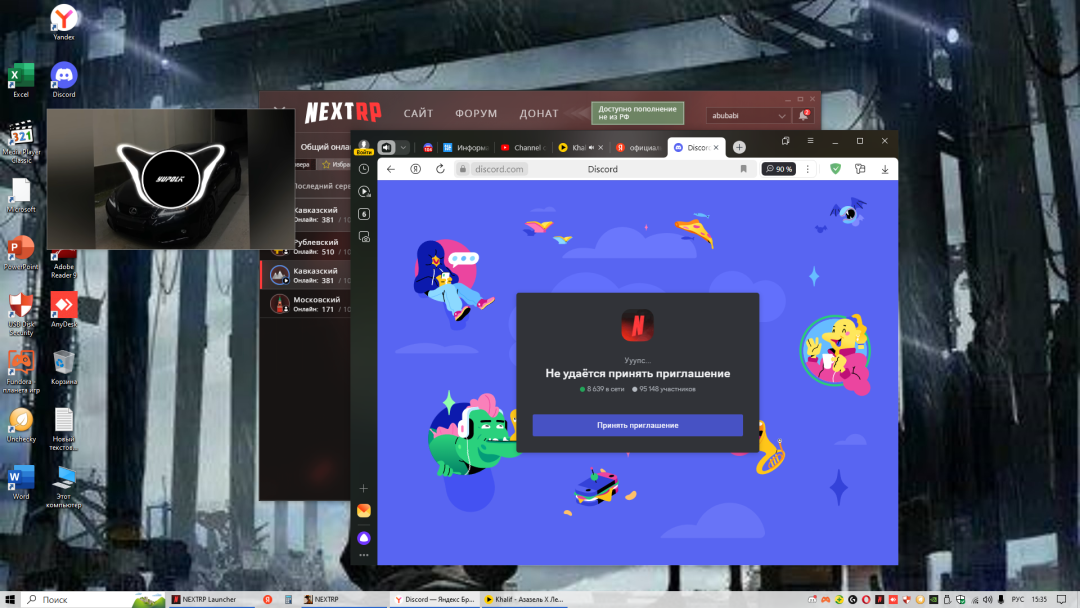Image resolution: width=1080 pixels, height=608 pixels.
Task: Switch to the Информа... browser tab
Action: (466, 147)
